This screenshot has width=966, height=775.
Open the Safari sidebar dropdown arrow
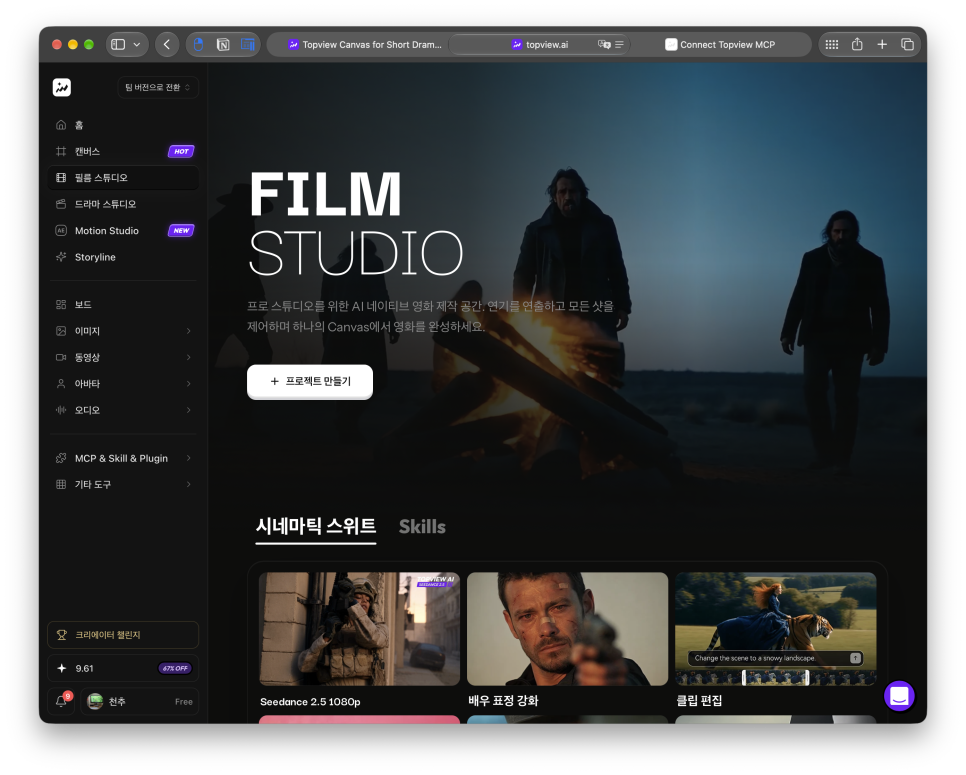tap(137, 44)
